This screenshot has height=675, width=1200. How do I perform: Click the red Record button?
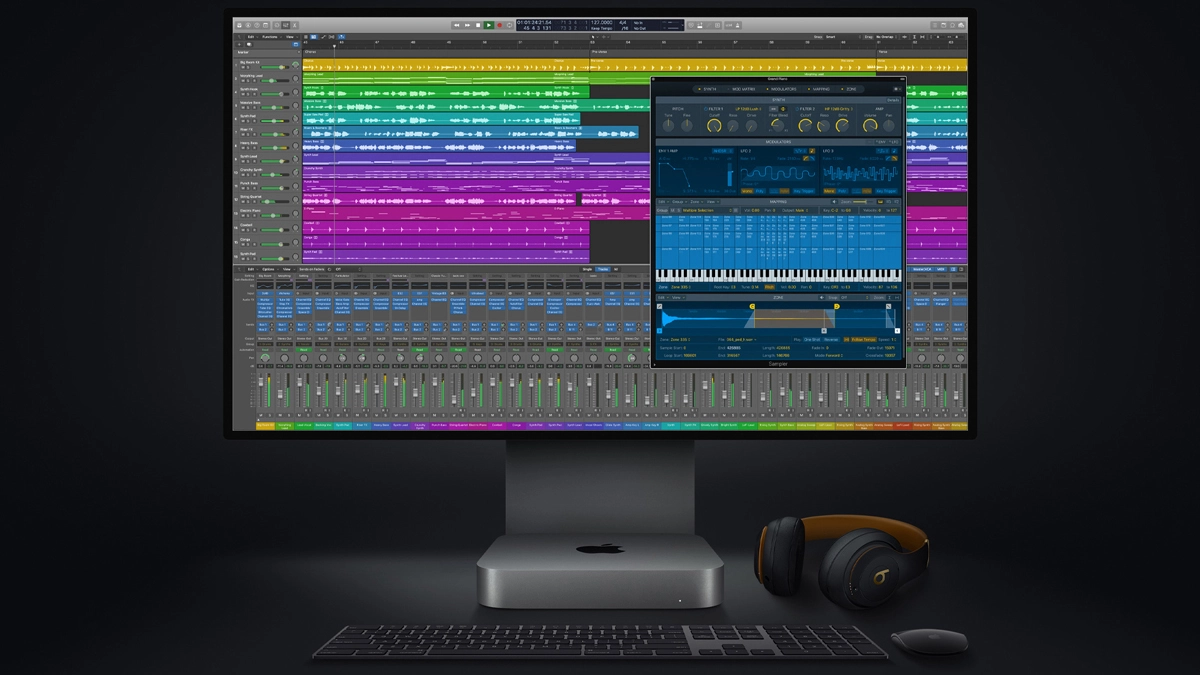click(499, 25)
